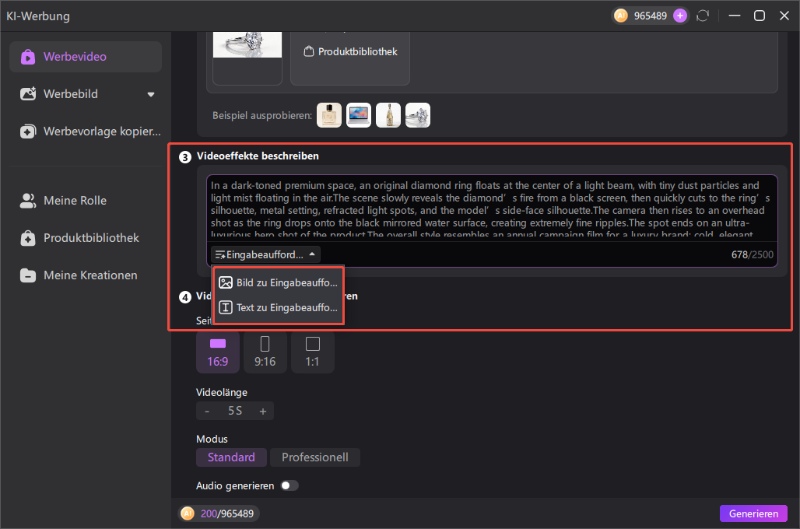Screen dimensions: 800x529
Task: Click the purple plus to add credits
Action: (680, 16)
